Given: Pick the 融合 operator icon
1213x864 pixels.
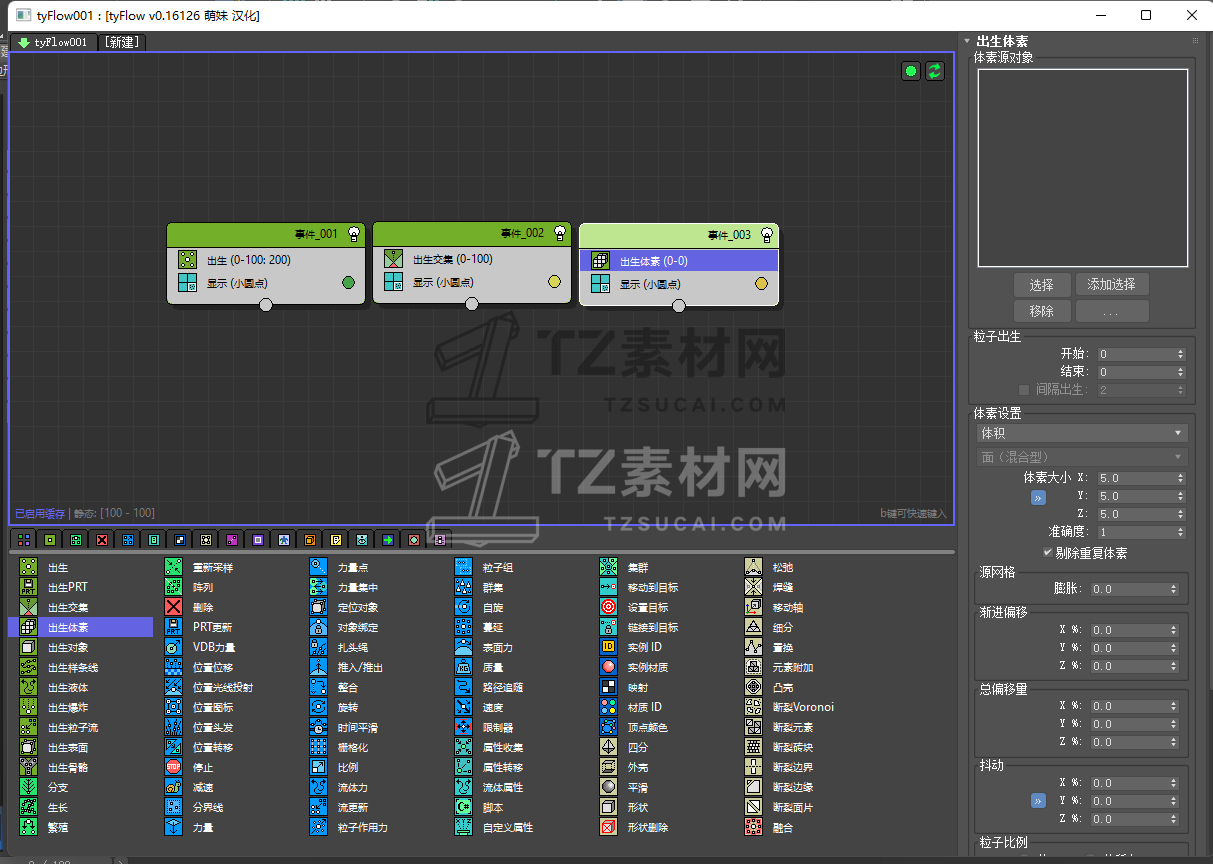Looking at the screenshot, I should pos(754,827).
